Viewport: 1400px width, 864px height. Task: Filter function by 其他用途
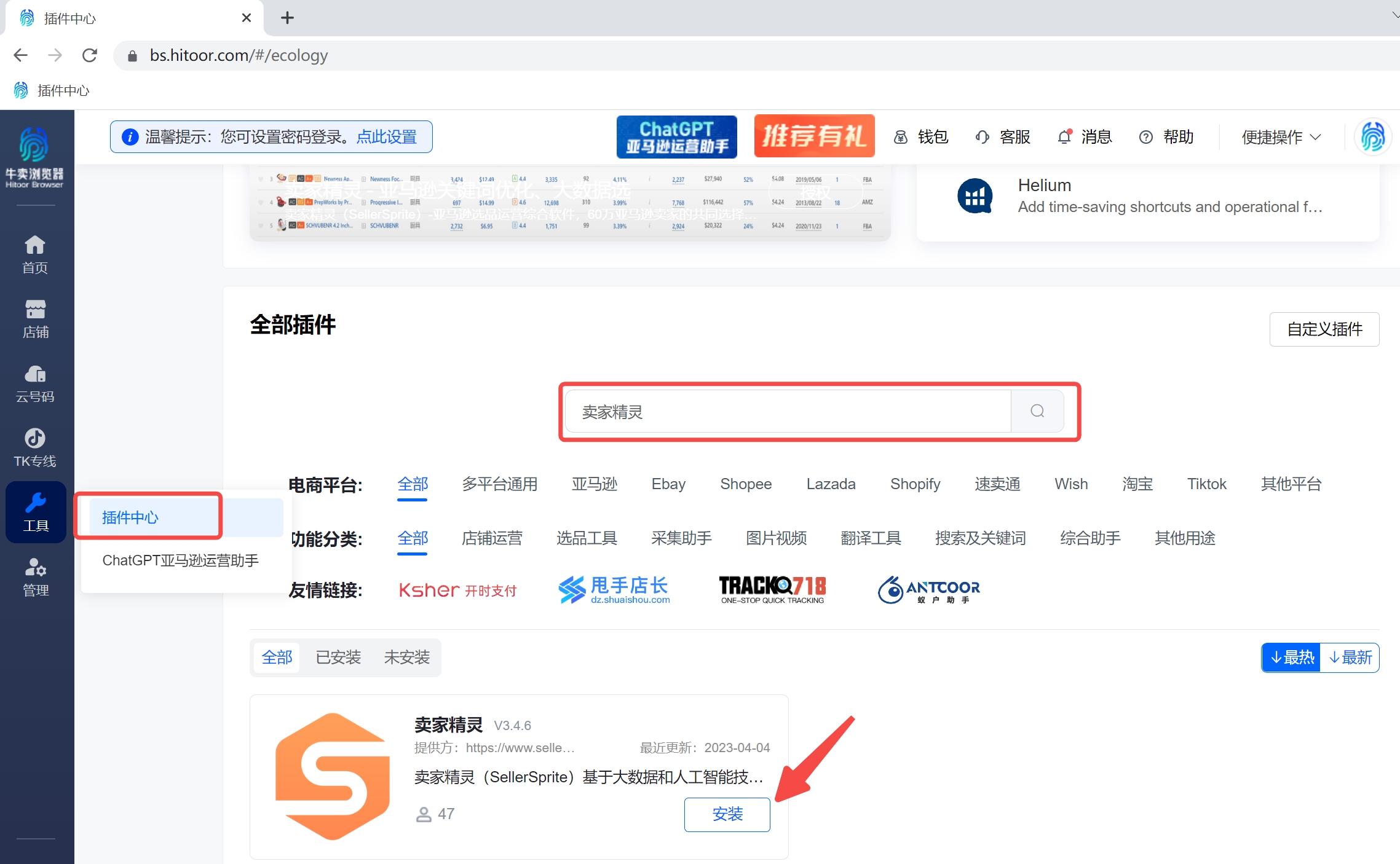(x=1185, y=538)
